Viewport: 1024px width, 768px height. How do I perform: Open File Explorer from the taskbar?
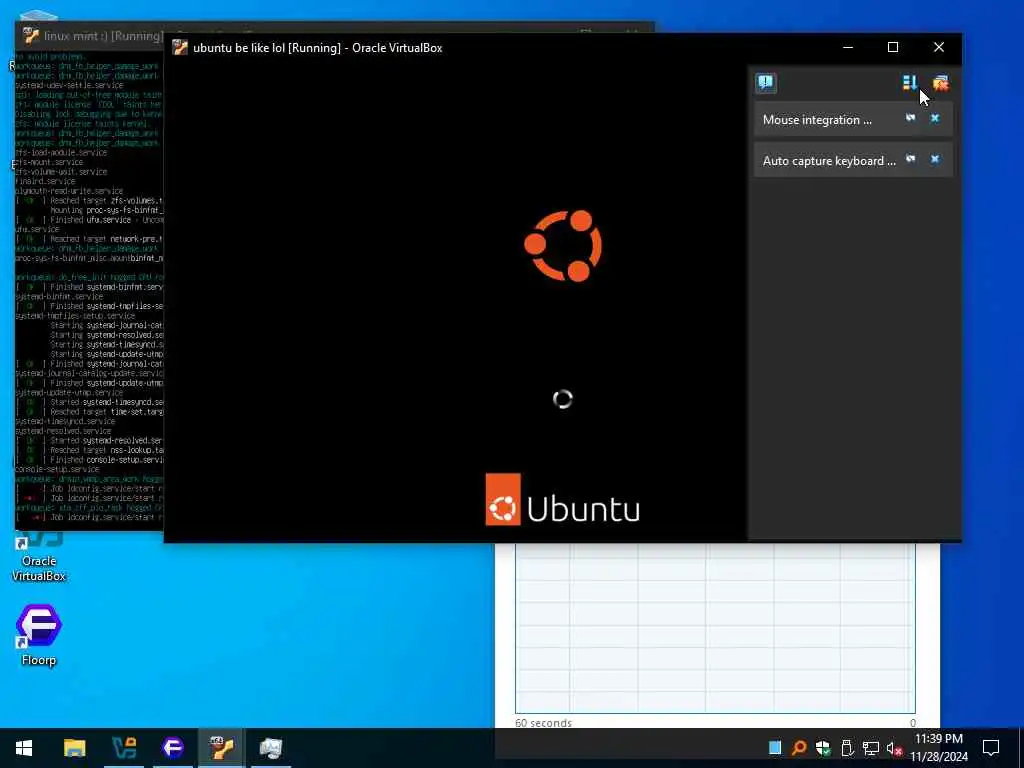[74, 748]
